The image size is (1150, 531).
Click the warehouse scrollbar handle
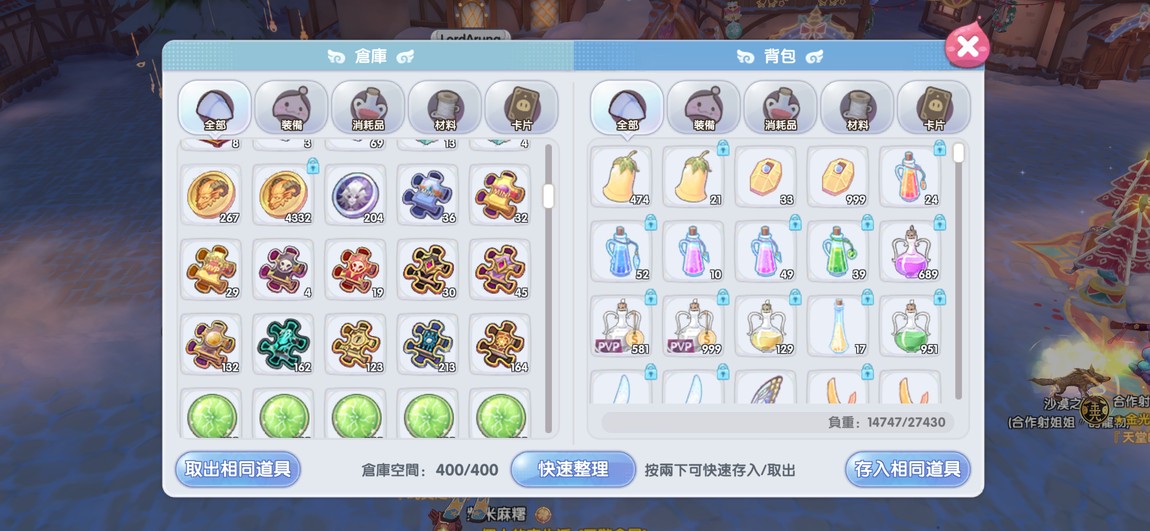548,196
